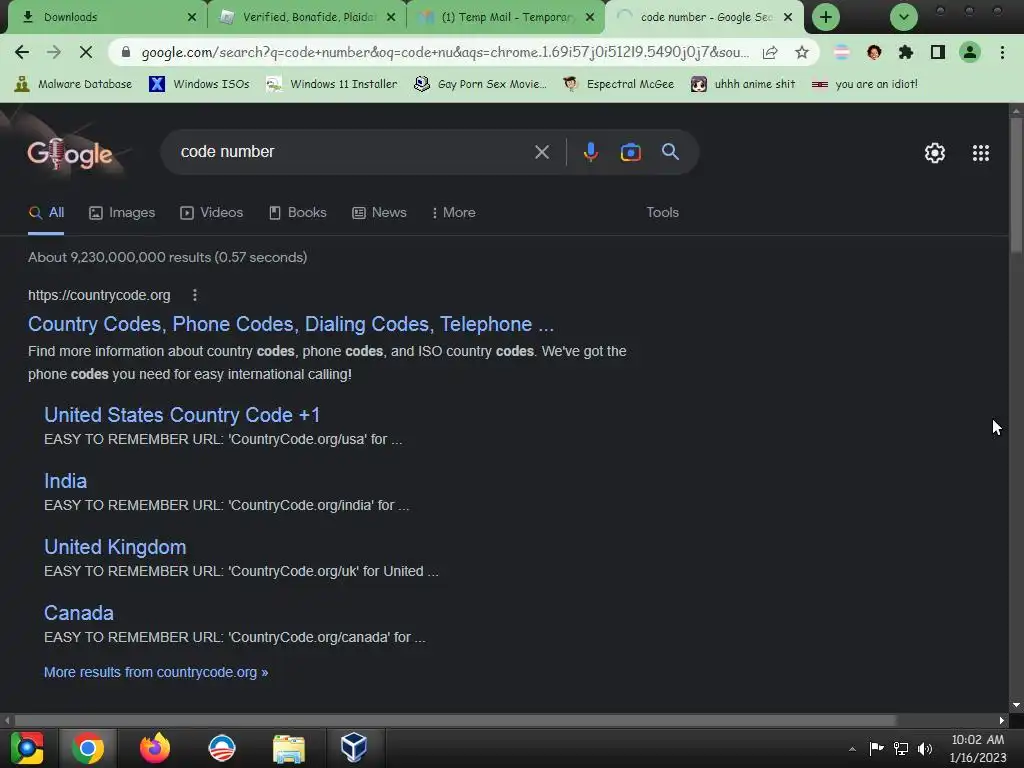Expand the tab search dropdown
The width and height of the screenshot is (1024, 768).
point(904,17)
